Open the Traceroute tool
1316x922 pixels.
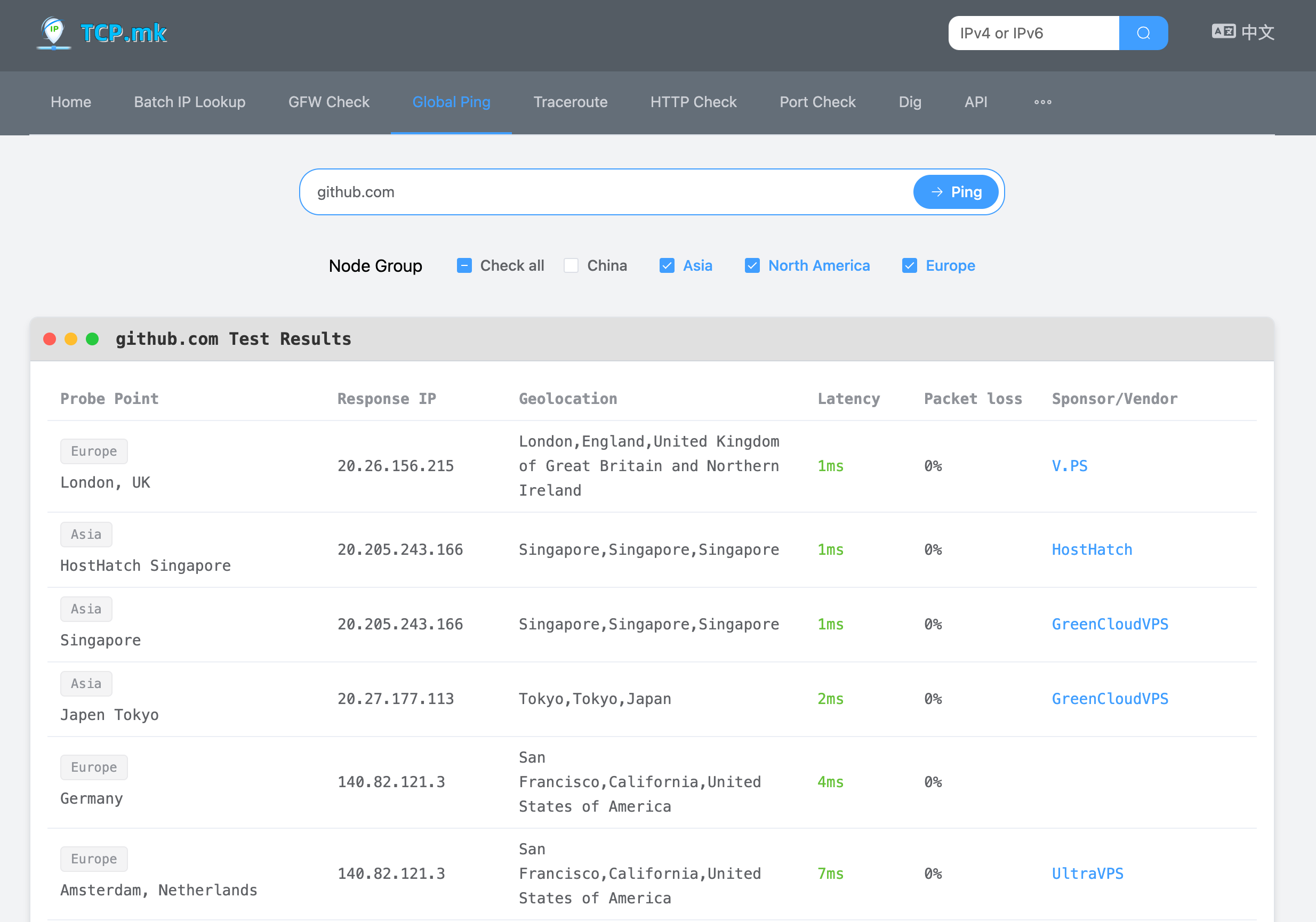pyautogui.click(x=571, y=102)
